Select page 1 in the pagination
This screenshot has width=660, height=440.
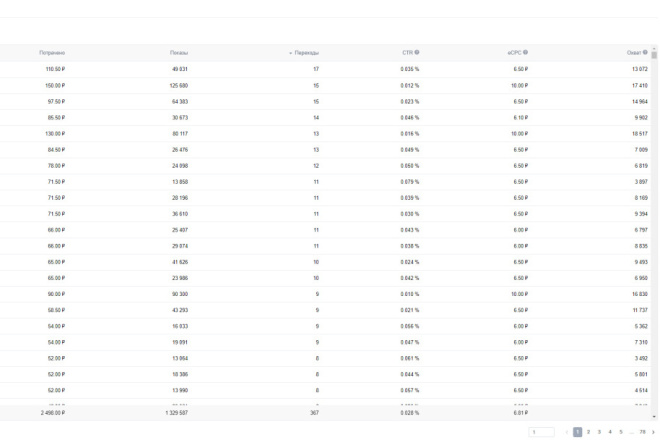[578, 432]
